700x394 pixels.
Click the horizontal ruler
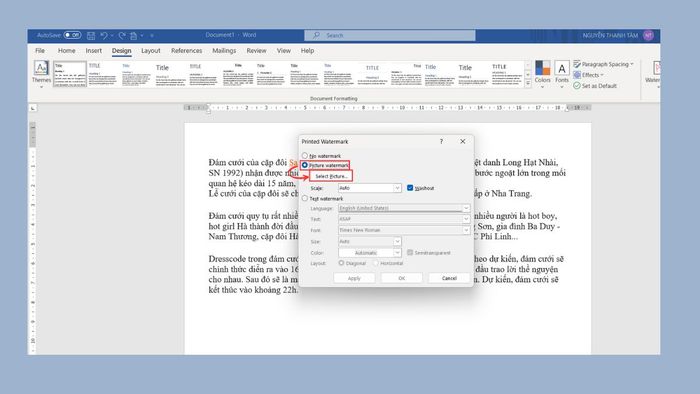tap(388, 108)
